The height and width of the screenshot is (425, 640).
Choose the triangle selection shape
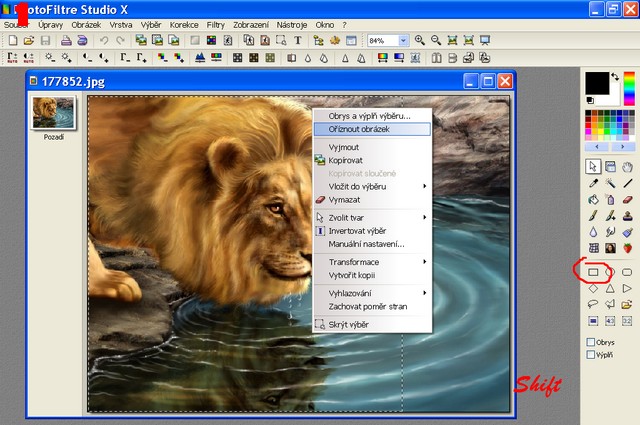click(x=610, y=289)
